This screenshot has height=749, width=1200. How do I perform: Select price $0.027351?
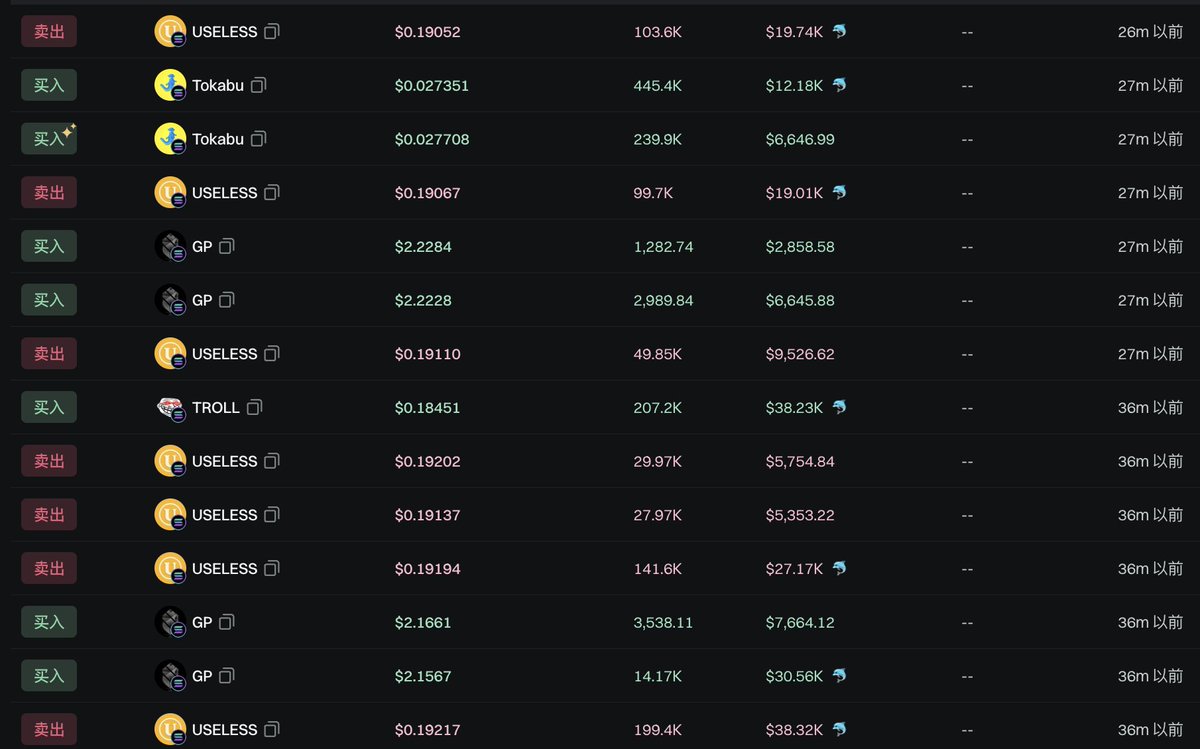coord(431,86)
